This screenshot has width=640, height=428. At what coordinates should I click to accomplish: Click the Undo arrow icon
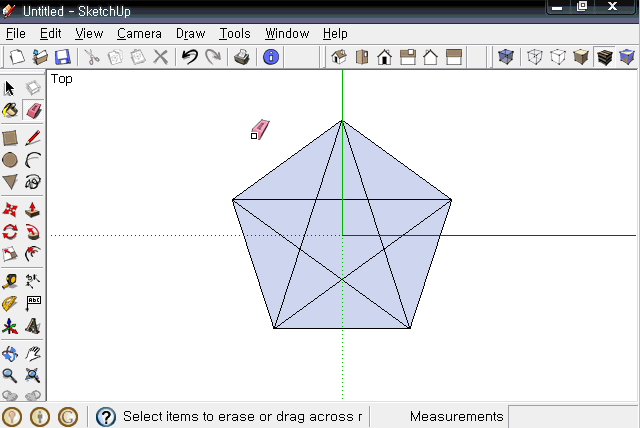pyautogui.click(x=190, y=57)
